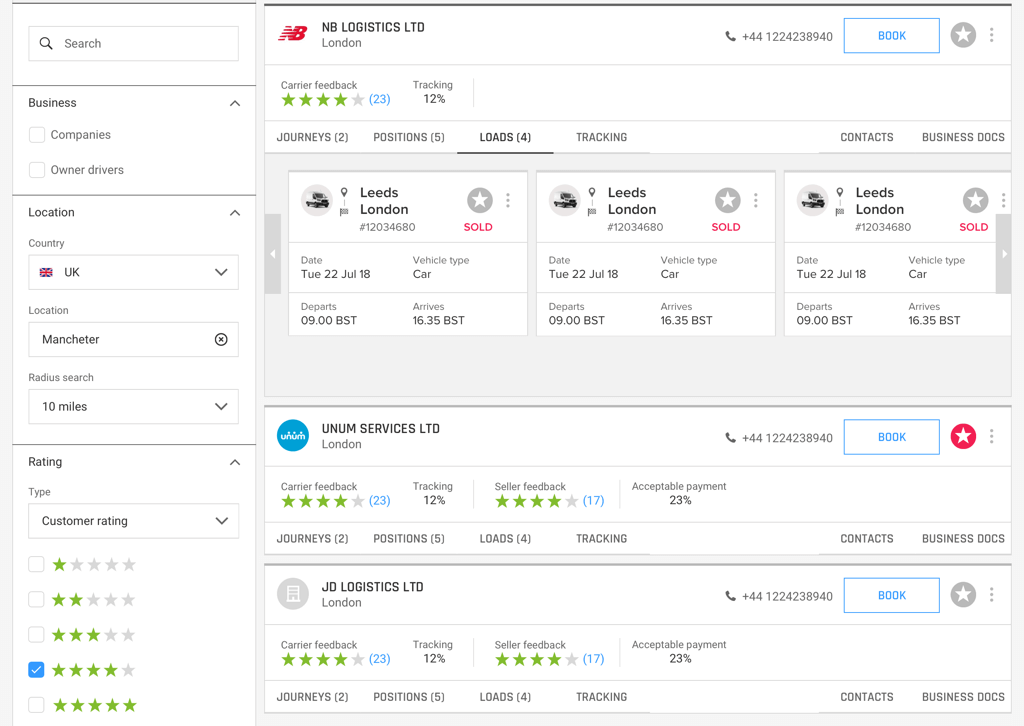Open the 10 miles radius dropdown

coord(133,407)
